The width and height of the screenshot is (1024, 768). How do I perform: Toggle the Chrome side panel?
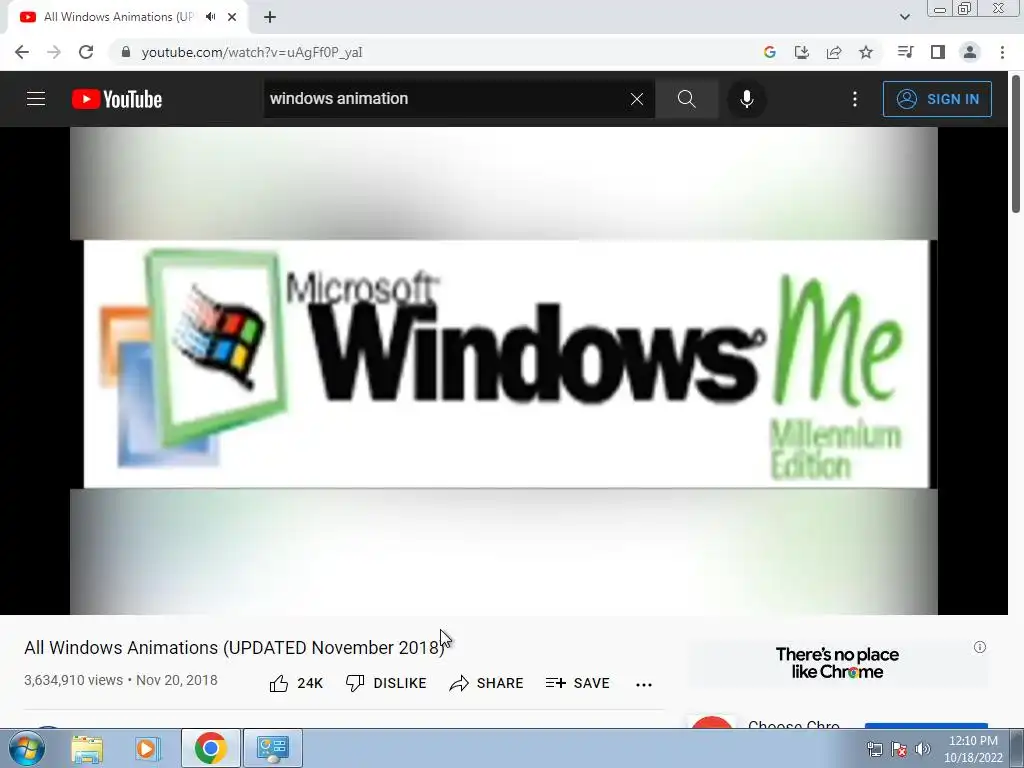pyautogui.click(x=938, y=52)
